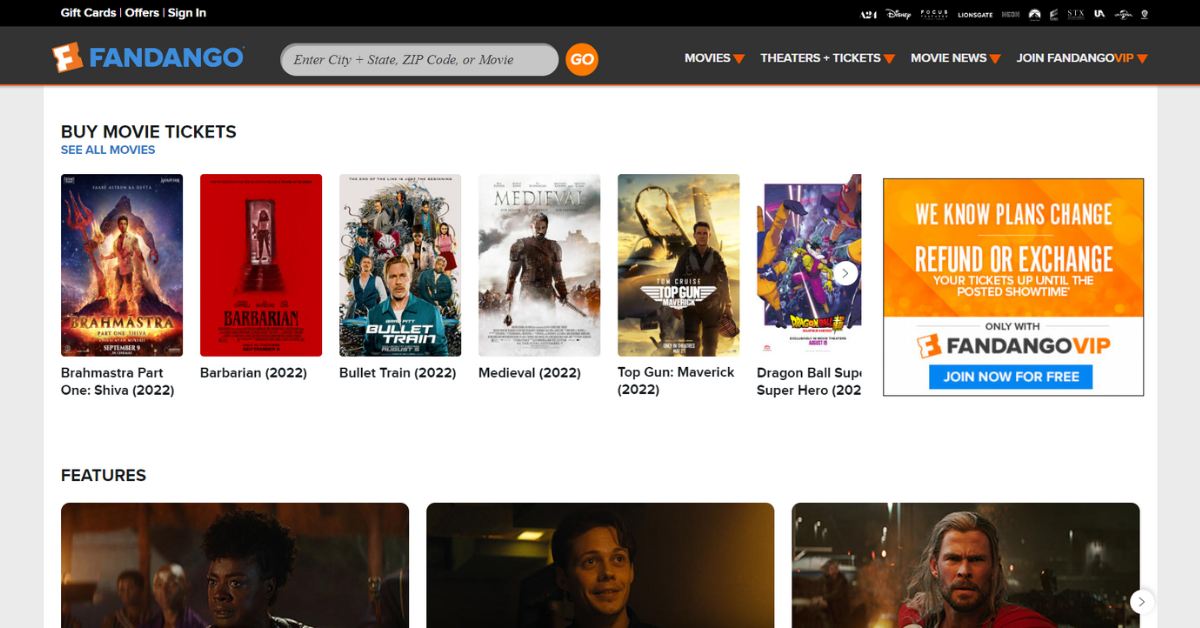Viewport: 1200px width, 628px height.
Task: Expand the JOIN FANDANGOVIP menu
Action: 1080,58
